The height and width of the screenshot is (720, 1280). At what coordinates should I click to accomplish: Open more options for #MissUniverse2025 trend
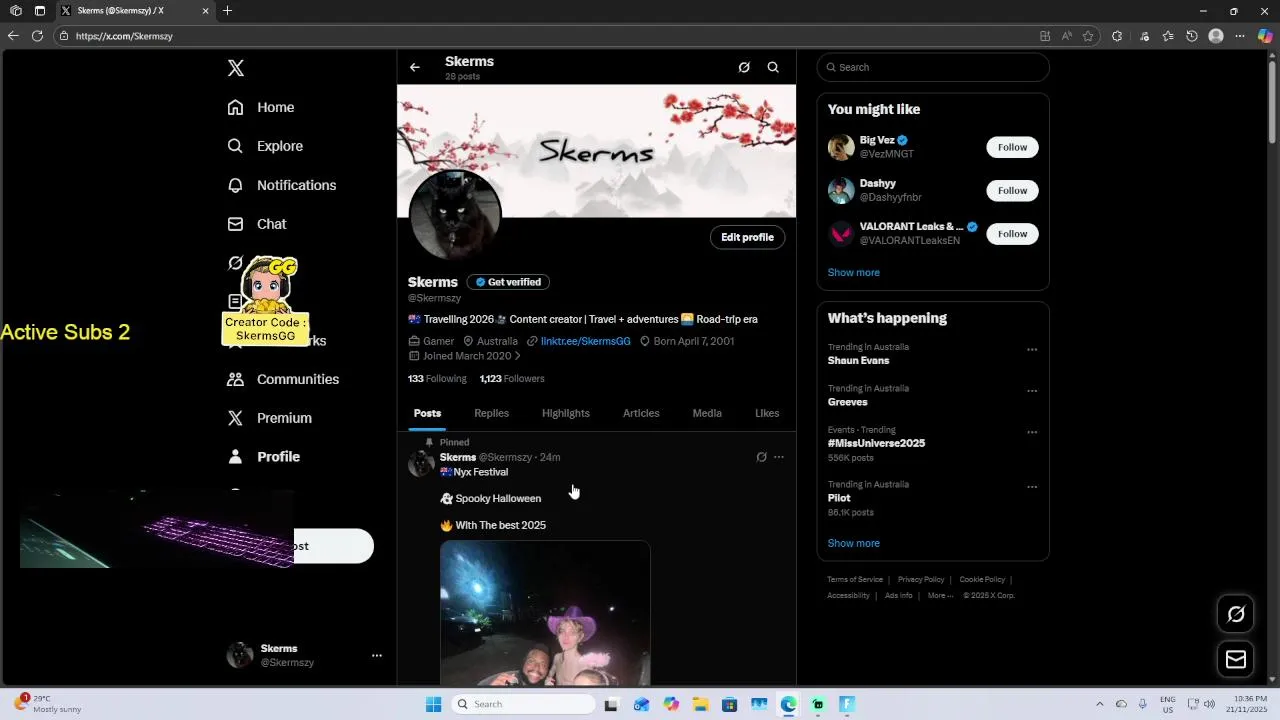(x=1032, y=433)
